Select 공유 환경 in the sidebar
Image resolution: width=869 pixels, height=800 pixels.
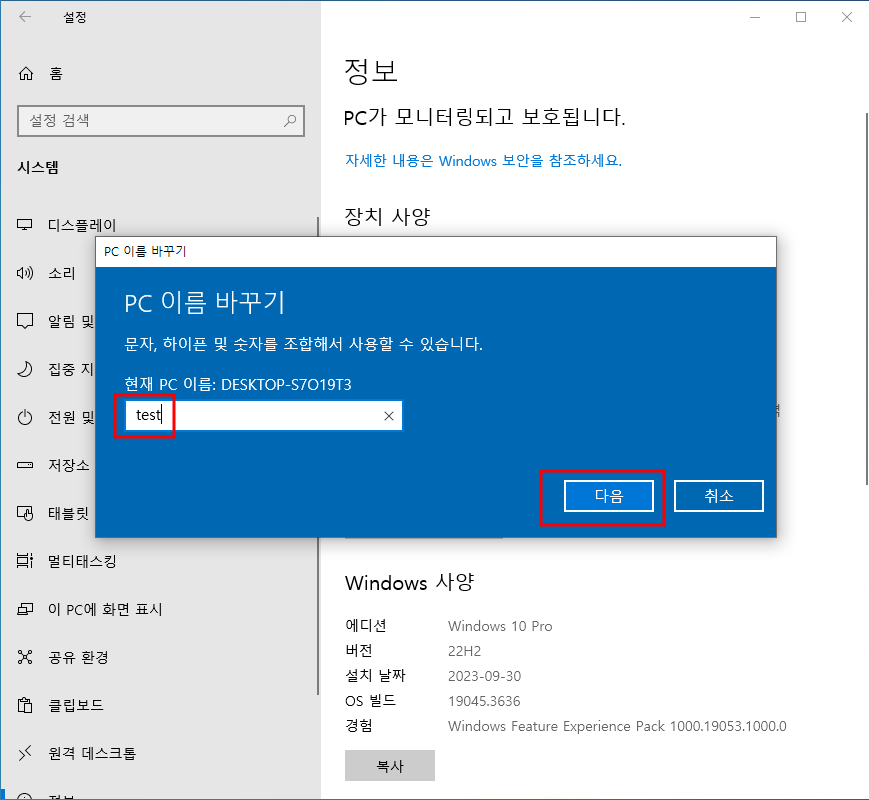pyautogui.click(x=78, y=657)
